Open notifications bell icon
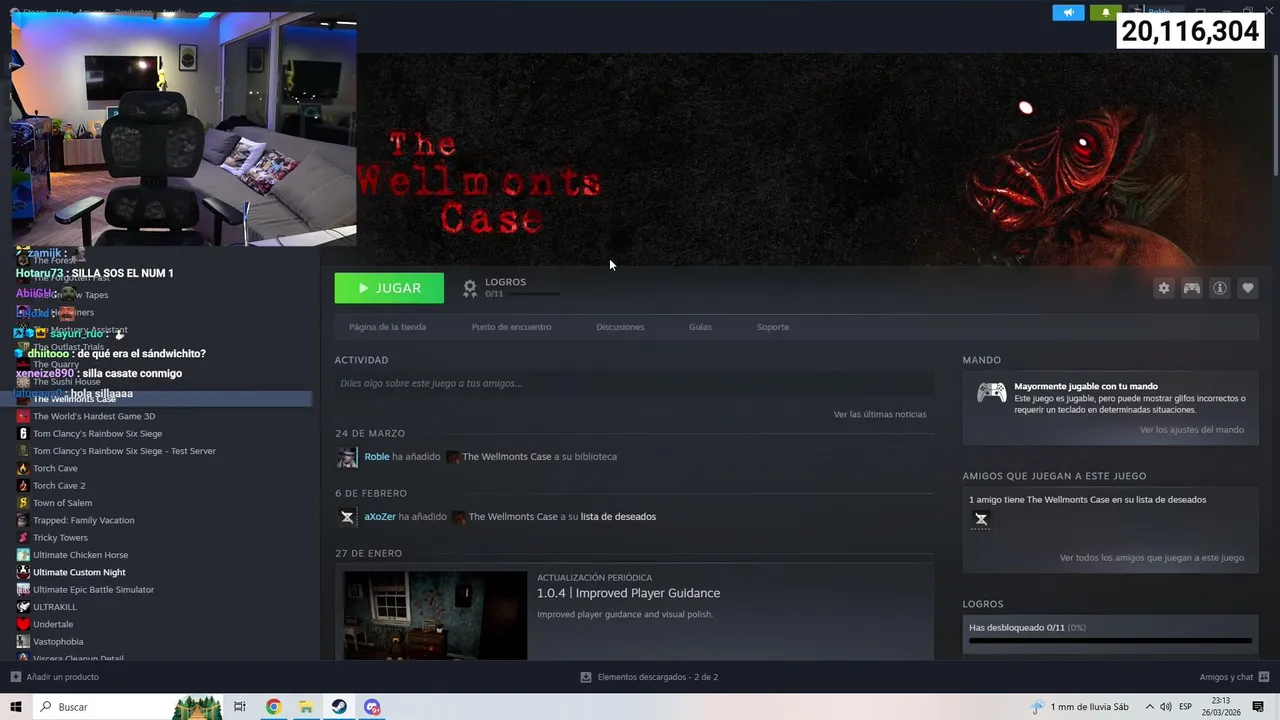 [1106, 13]
